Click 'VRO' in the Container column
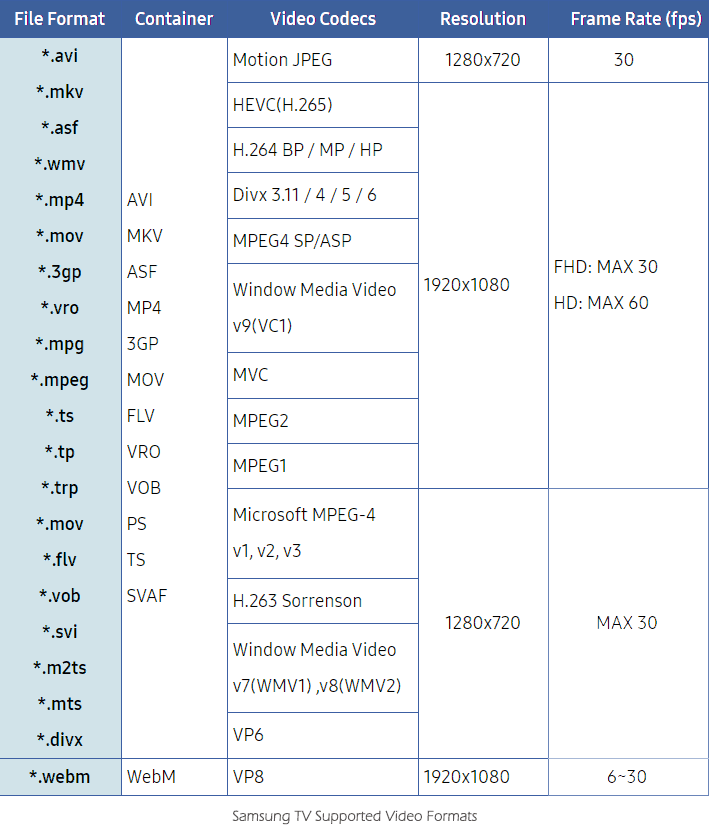709x834 pixels. click(x=144, y=452)
